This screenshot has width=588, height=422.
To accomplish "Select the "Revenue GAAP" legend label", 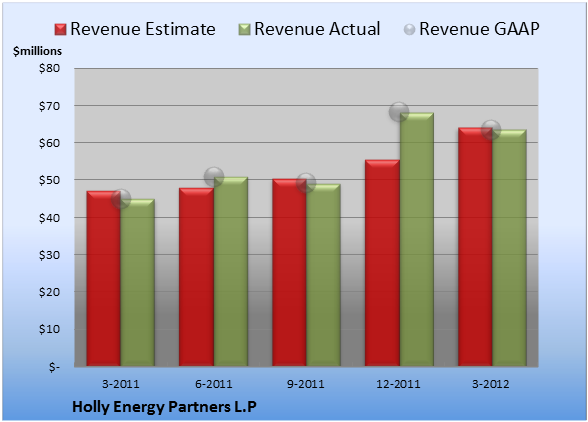I will click(480, 29).
